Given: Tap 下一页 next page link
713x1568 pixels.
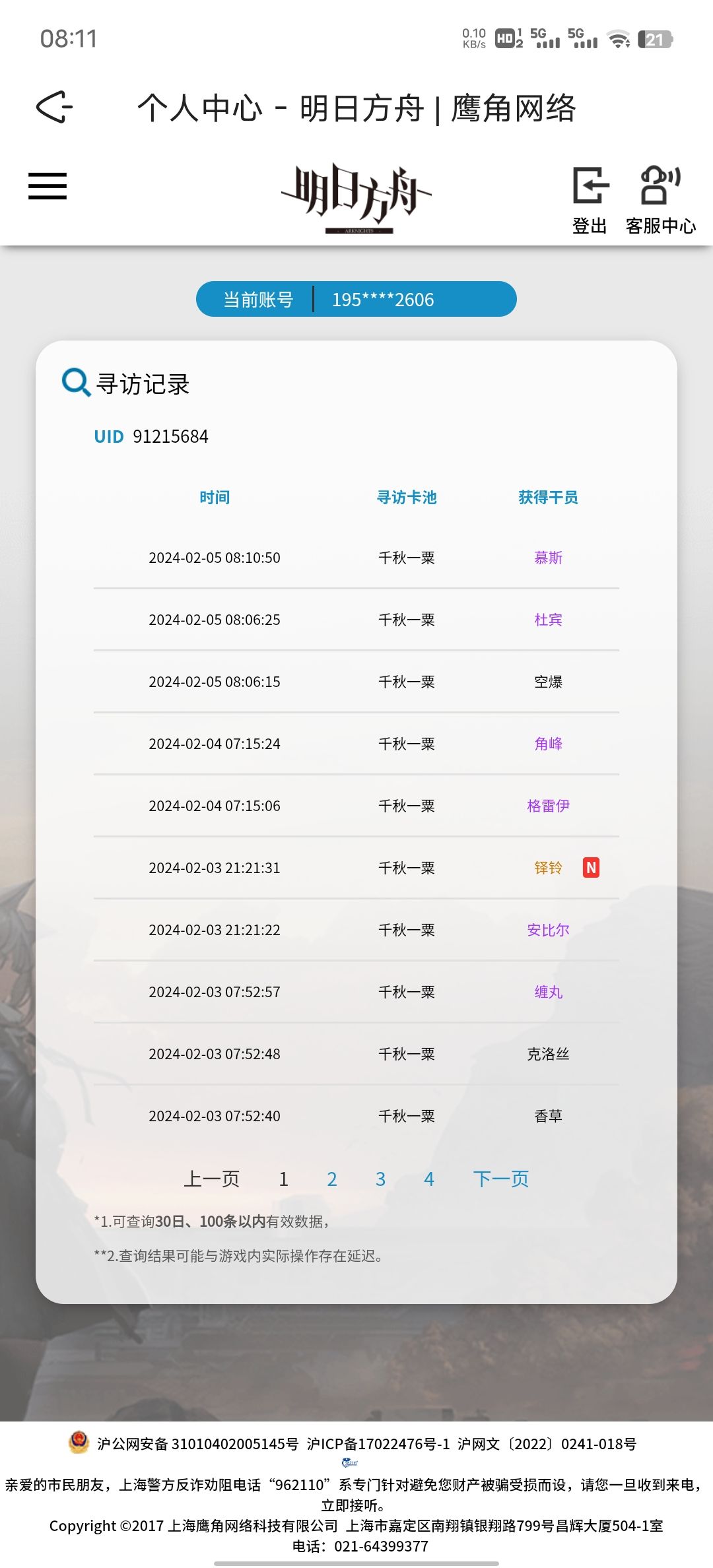Looking at the screenshot, I should [501, 1179].
